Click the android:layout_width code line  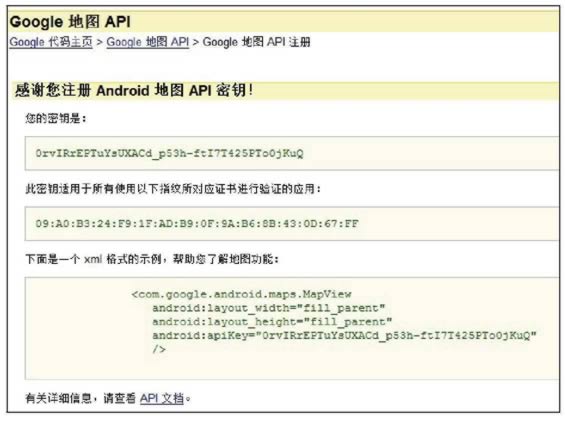pos(268,308)
